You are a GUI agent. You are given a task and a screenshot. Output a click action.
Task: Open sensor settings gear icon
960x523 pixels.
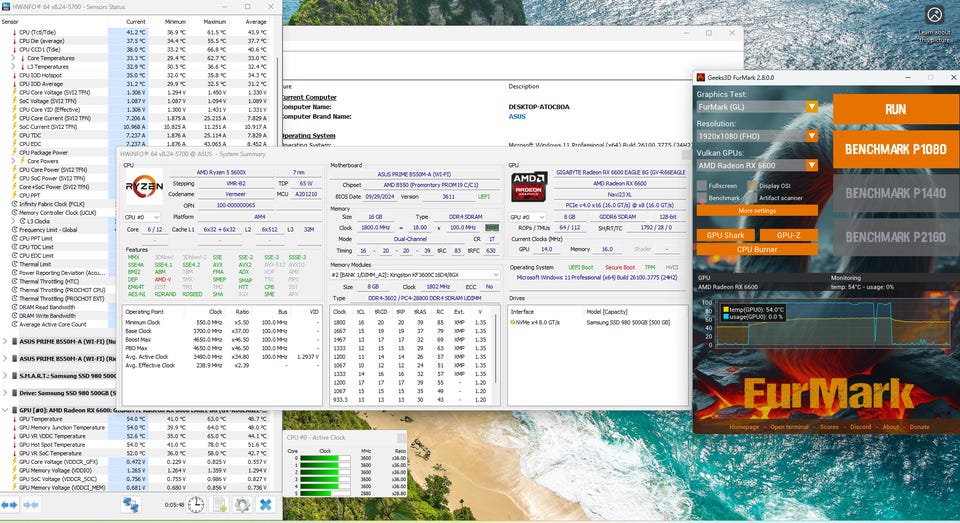point(242,504)
